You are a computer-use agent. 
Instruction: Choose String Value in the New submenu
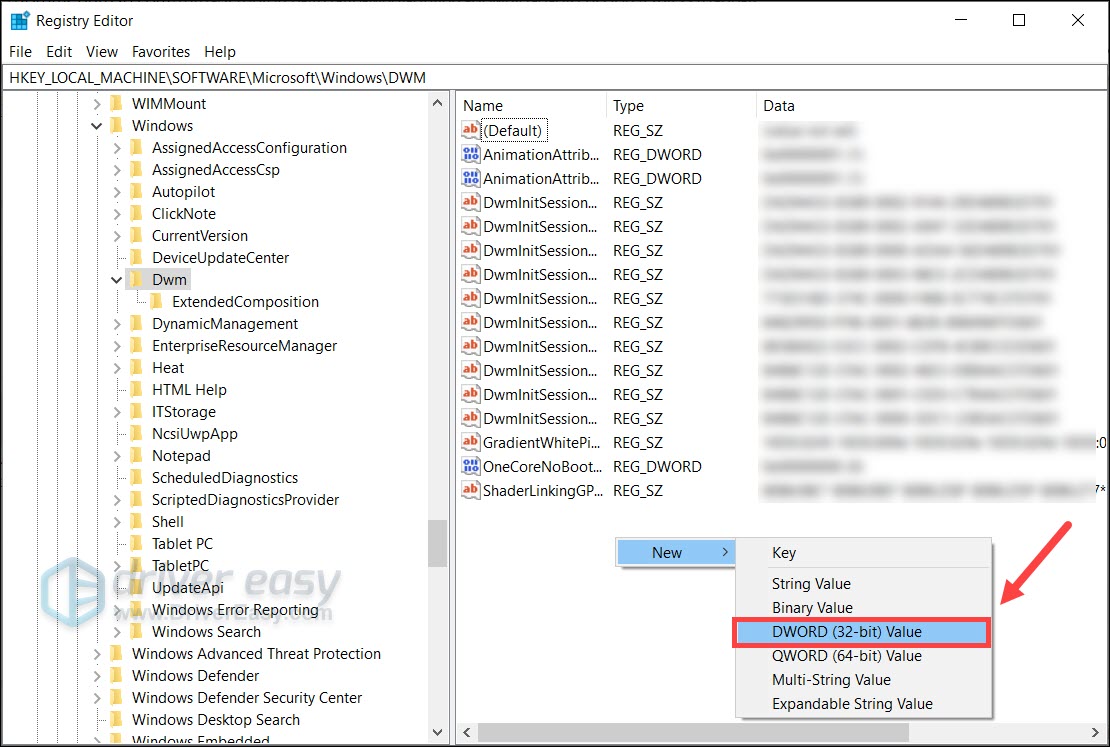(863, 583)
